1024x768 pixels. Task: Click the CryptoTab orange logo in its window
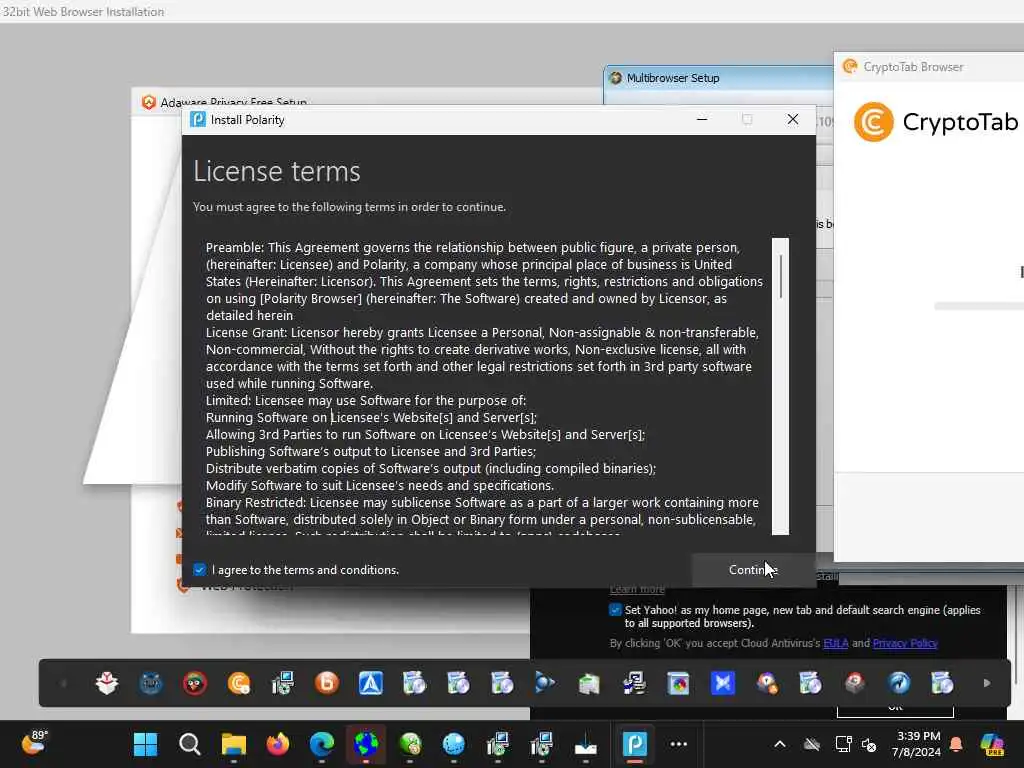coord(873,122)
